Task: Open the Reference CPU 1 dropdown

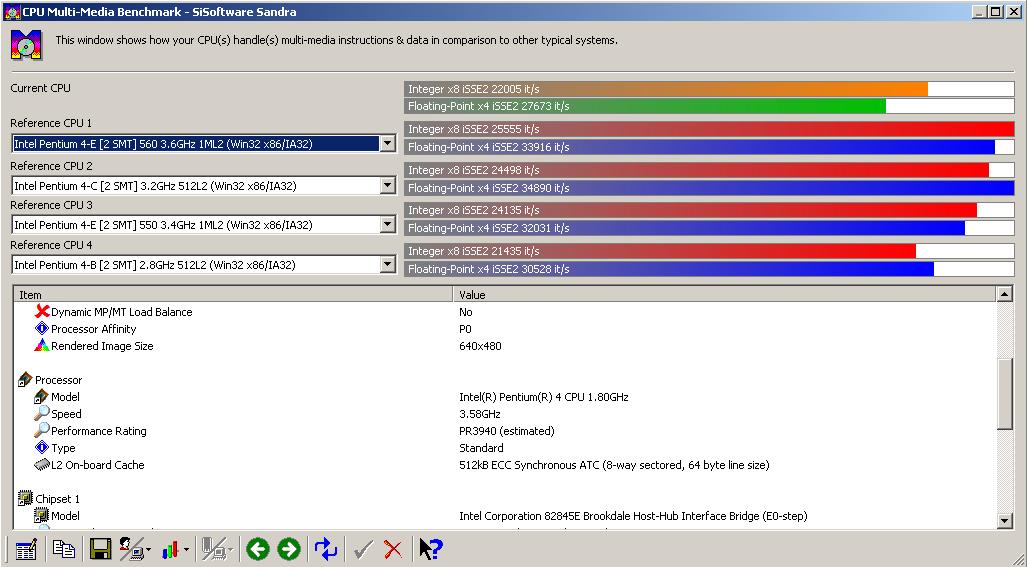Action: [x=388, y=143]
